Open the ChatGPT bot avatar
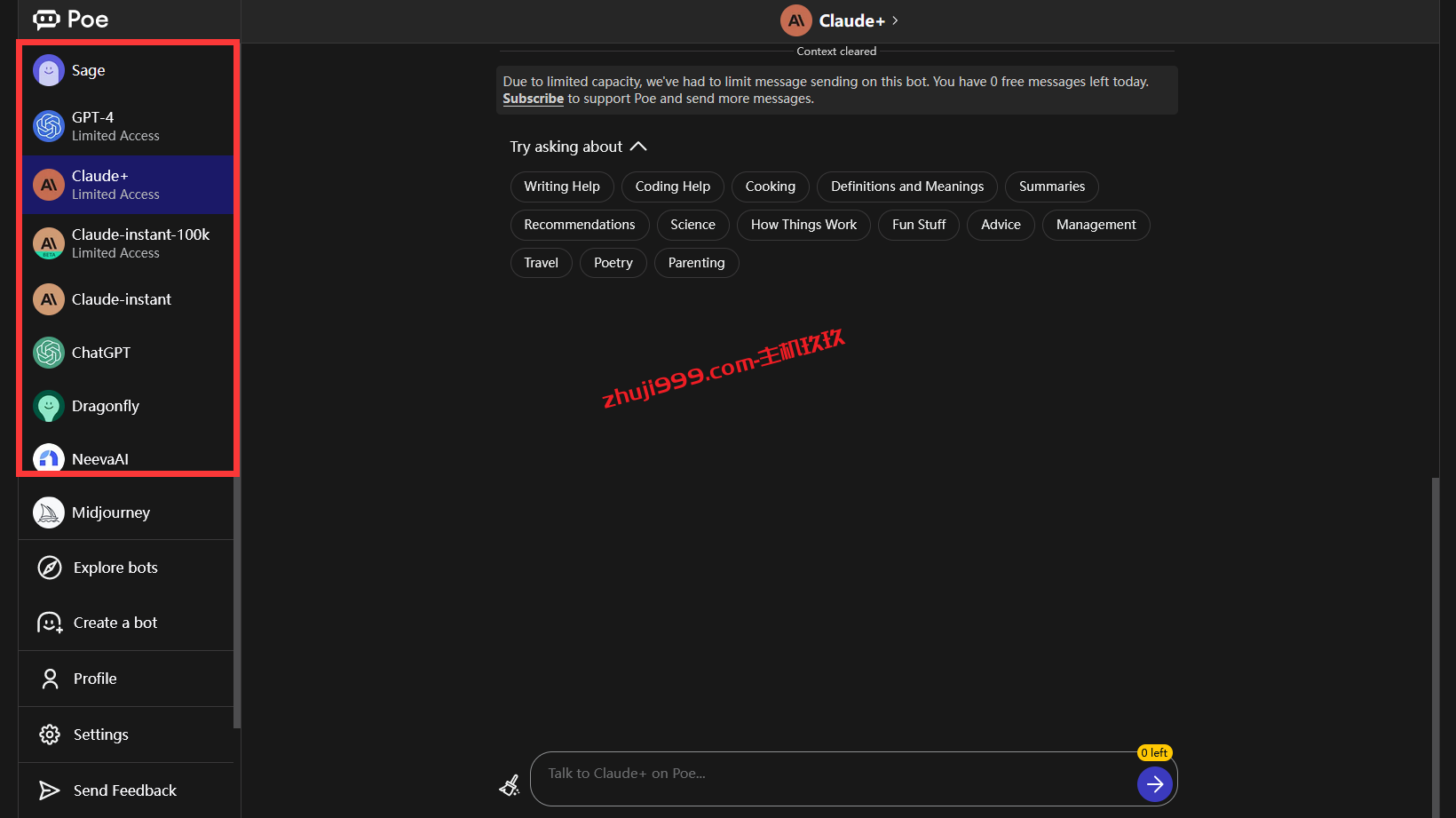 click(49, 353)
